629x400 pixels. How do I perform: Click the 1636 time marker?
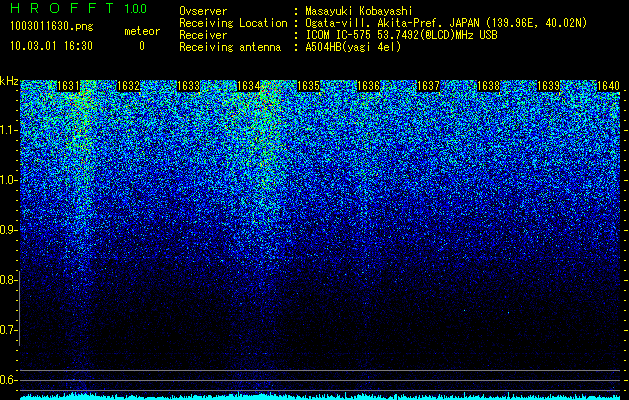click(368, 86)
